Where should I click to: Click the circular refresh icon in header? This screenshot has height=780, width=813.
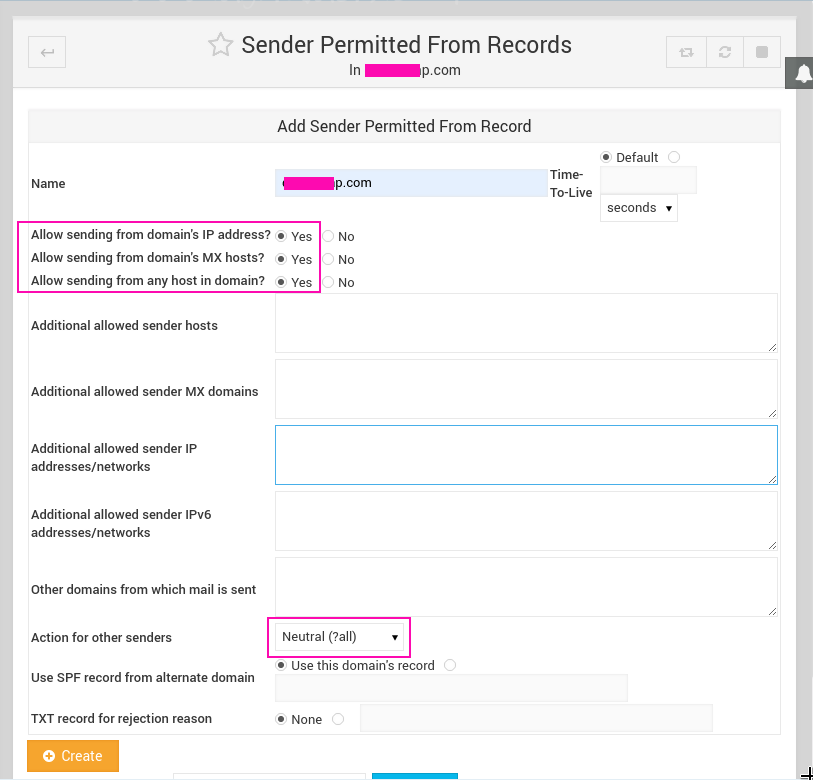[724, 52]
